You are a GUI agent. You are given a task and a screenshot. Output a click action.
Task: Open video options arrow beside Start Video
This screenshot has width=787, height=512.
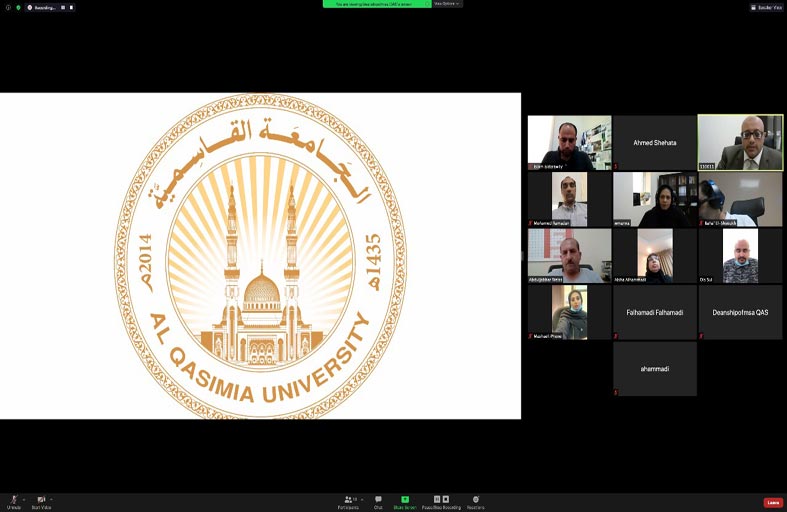52,499
